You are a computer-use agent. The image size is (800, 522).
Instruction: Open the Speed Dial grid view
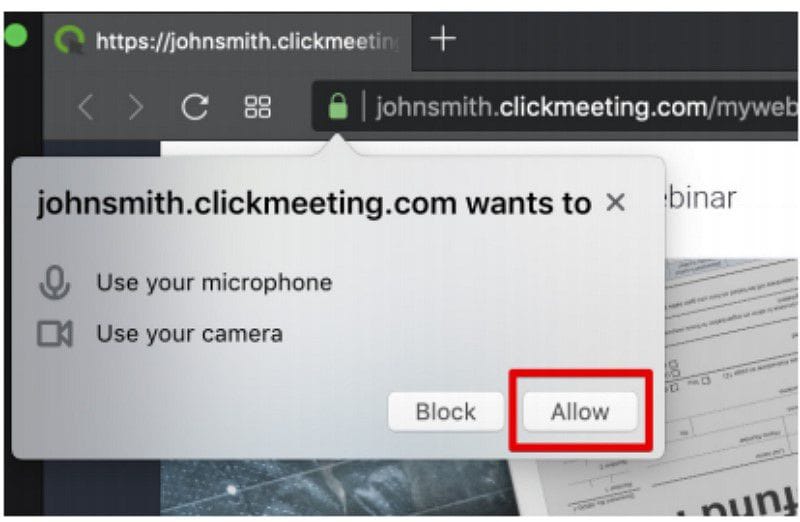click(x=258, y=107)
